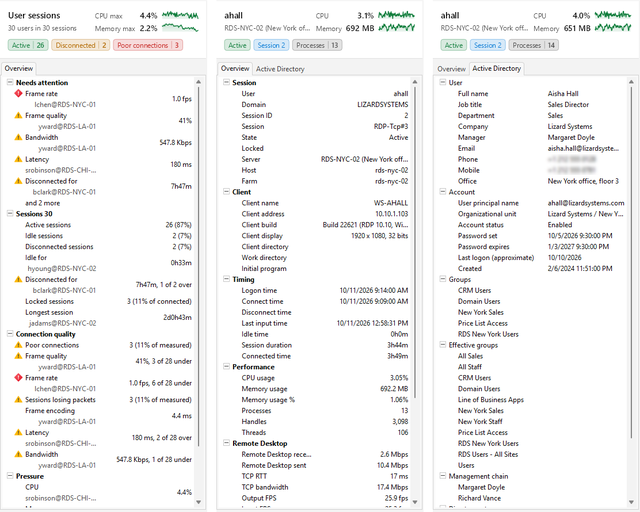Click scroll down arrow in User sessions panel
The image size is (640, 512).
point(199,502)
